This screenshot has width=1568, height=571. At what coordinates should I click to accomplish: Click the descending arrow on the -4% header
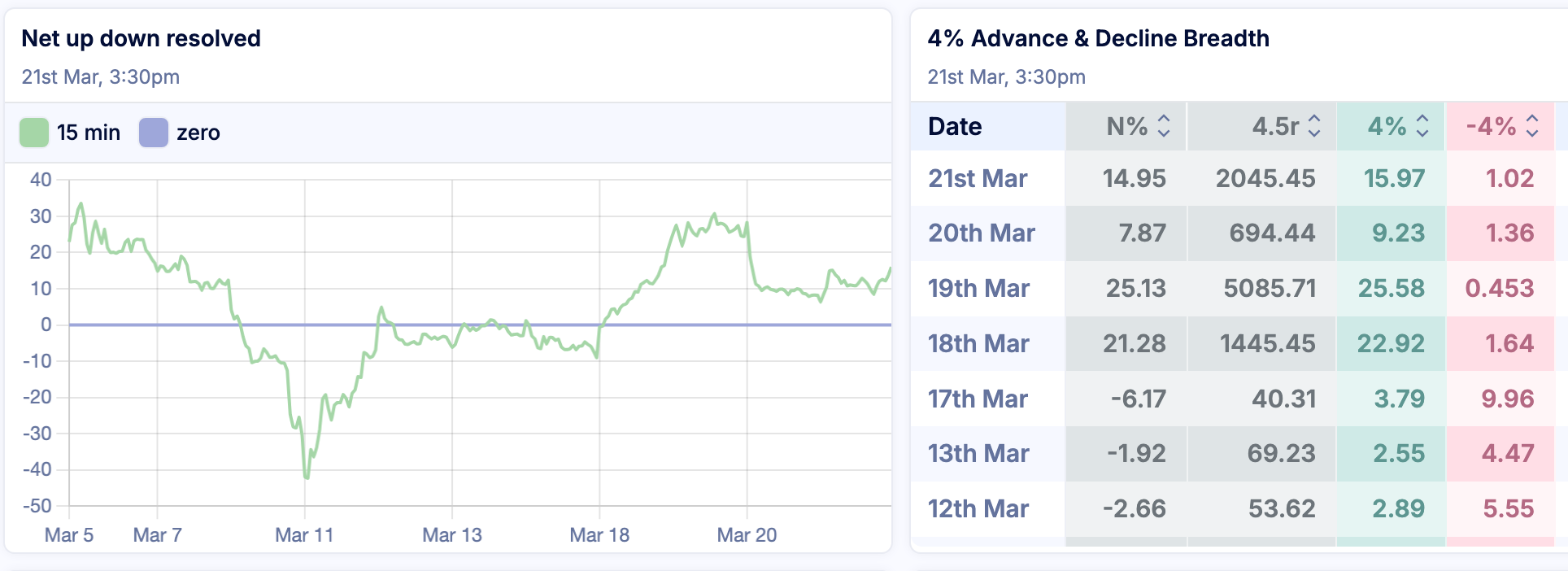tap(1534, 132)
